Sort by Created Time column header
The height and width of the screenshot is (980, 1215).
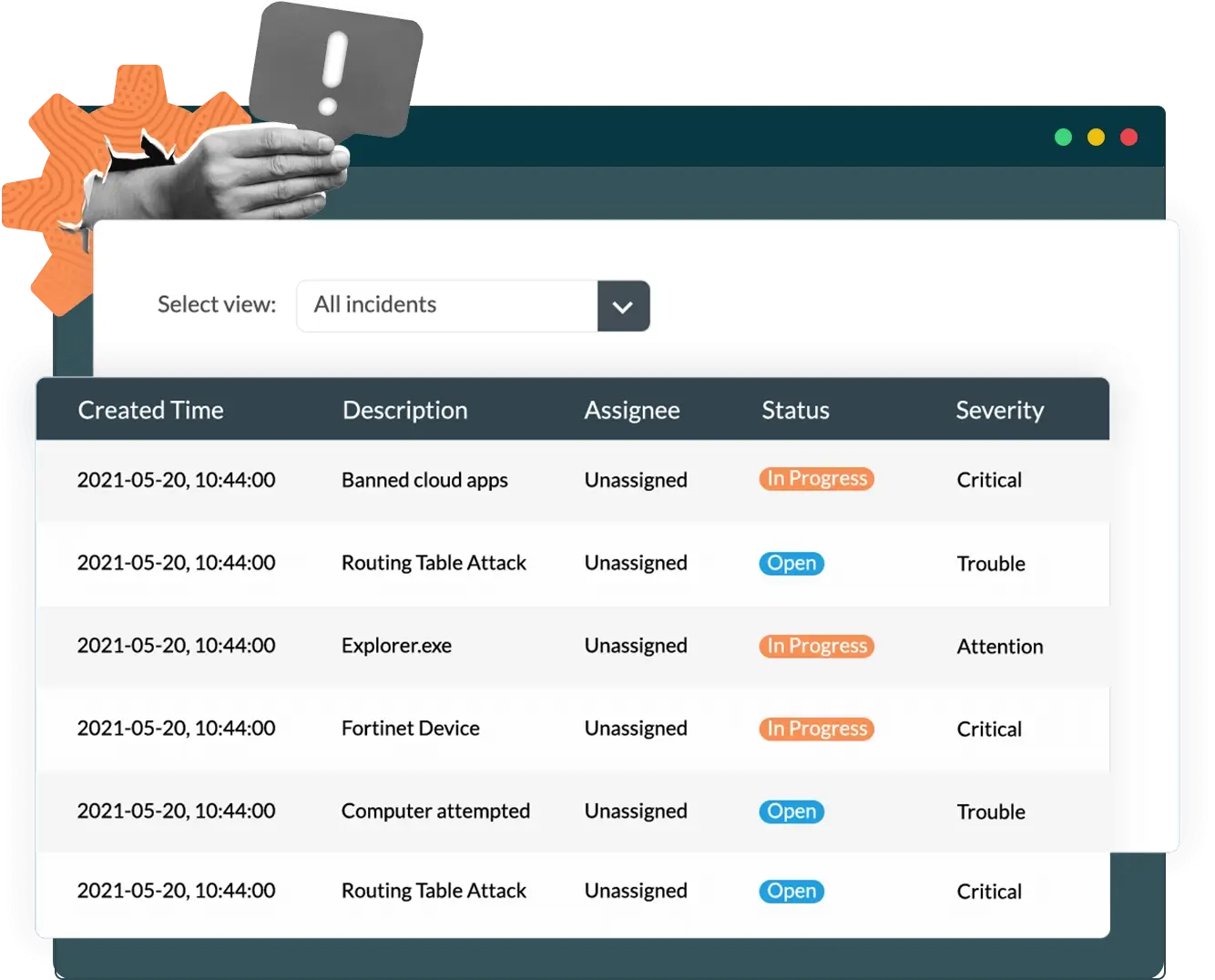(x=150, y=410)
